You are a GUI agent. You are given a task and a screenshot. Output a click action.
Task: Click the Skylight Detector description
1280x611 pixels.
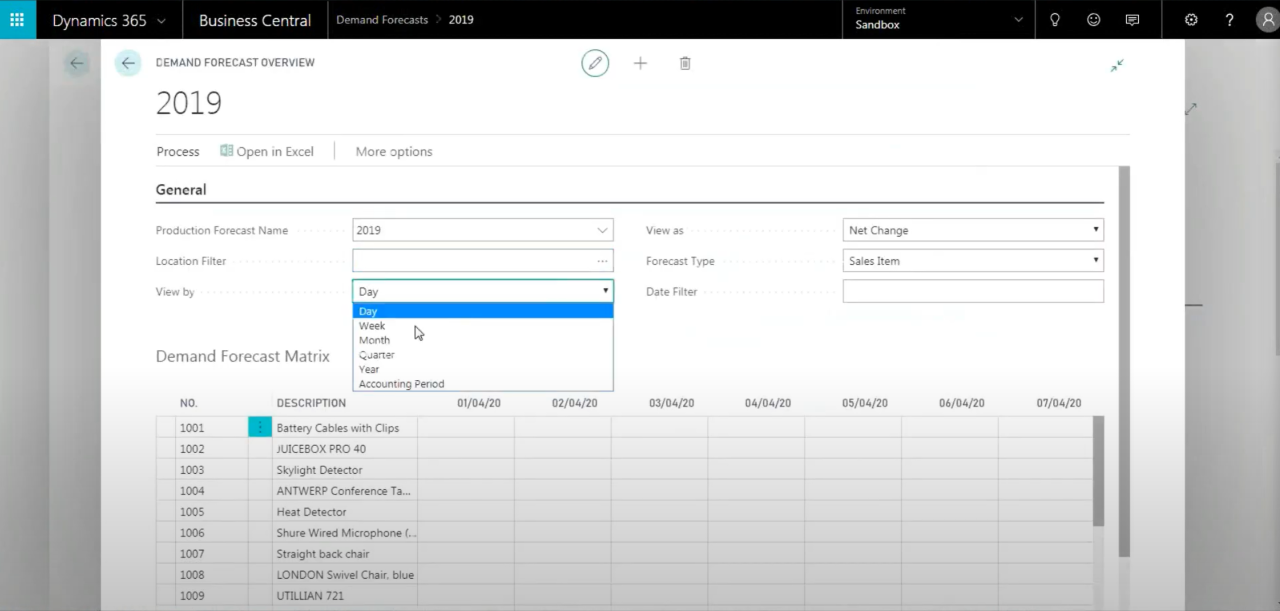(319, 470)
